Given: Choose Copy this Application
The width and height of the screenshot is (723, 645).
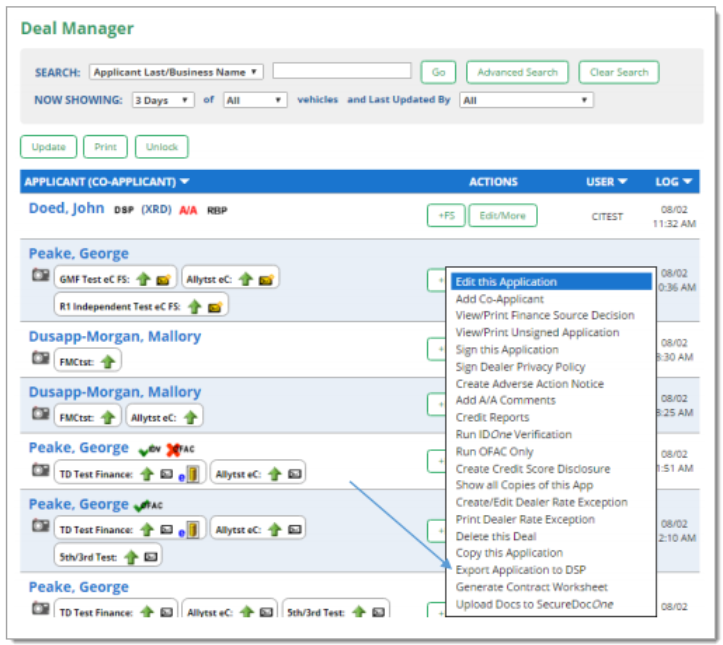Looking at the screenshot, I should [509, 553].
